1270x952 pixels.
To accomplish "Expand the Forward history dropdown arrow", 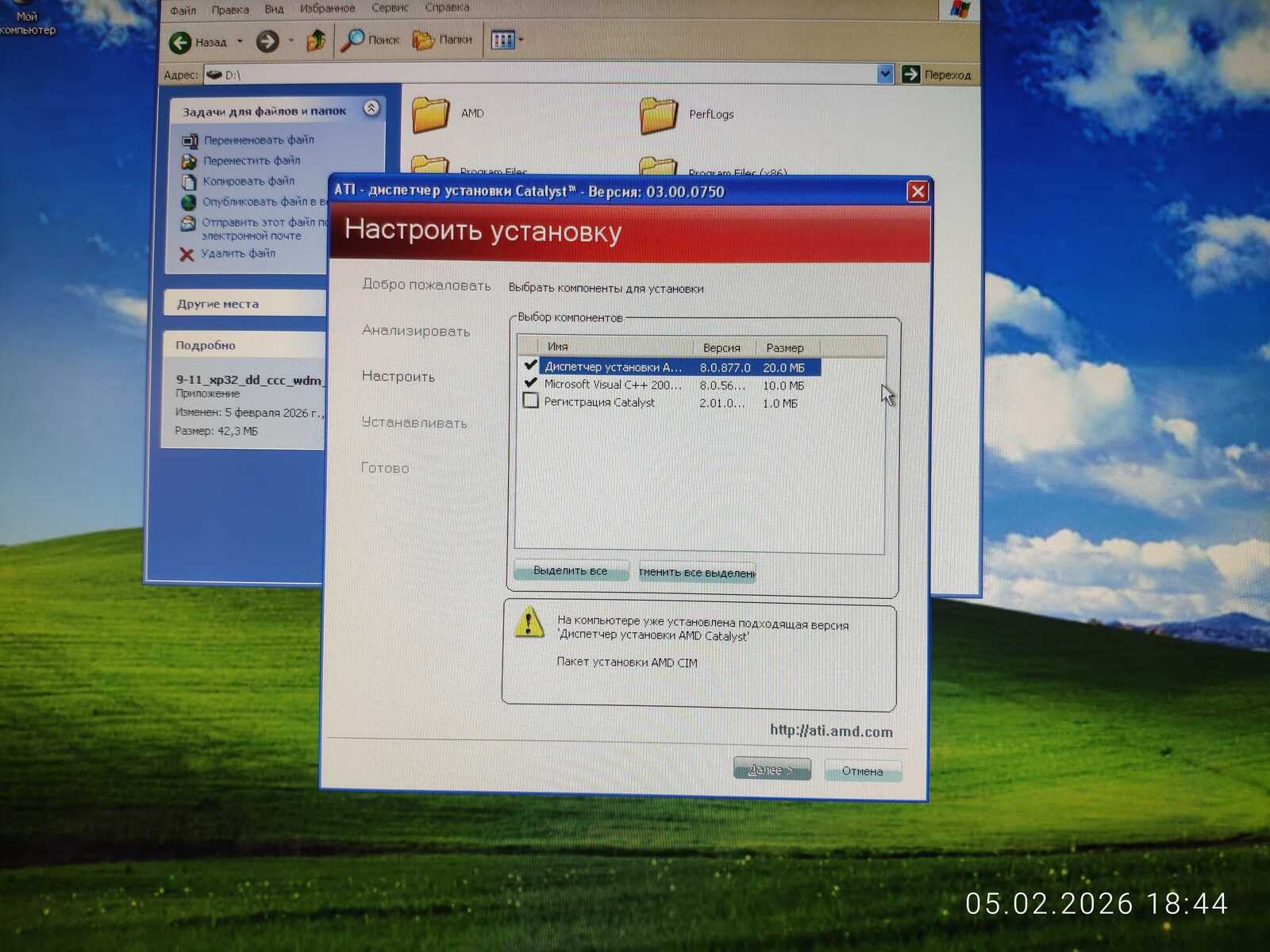I will tap(291, 40).
